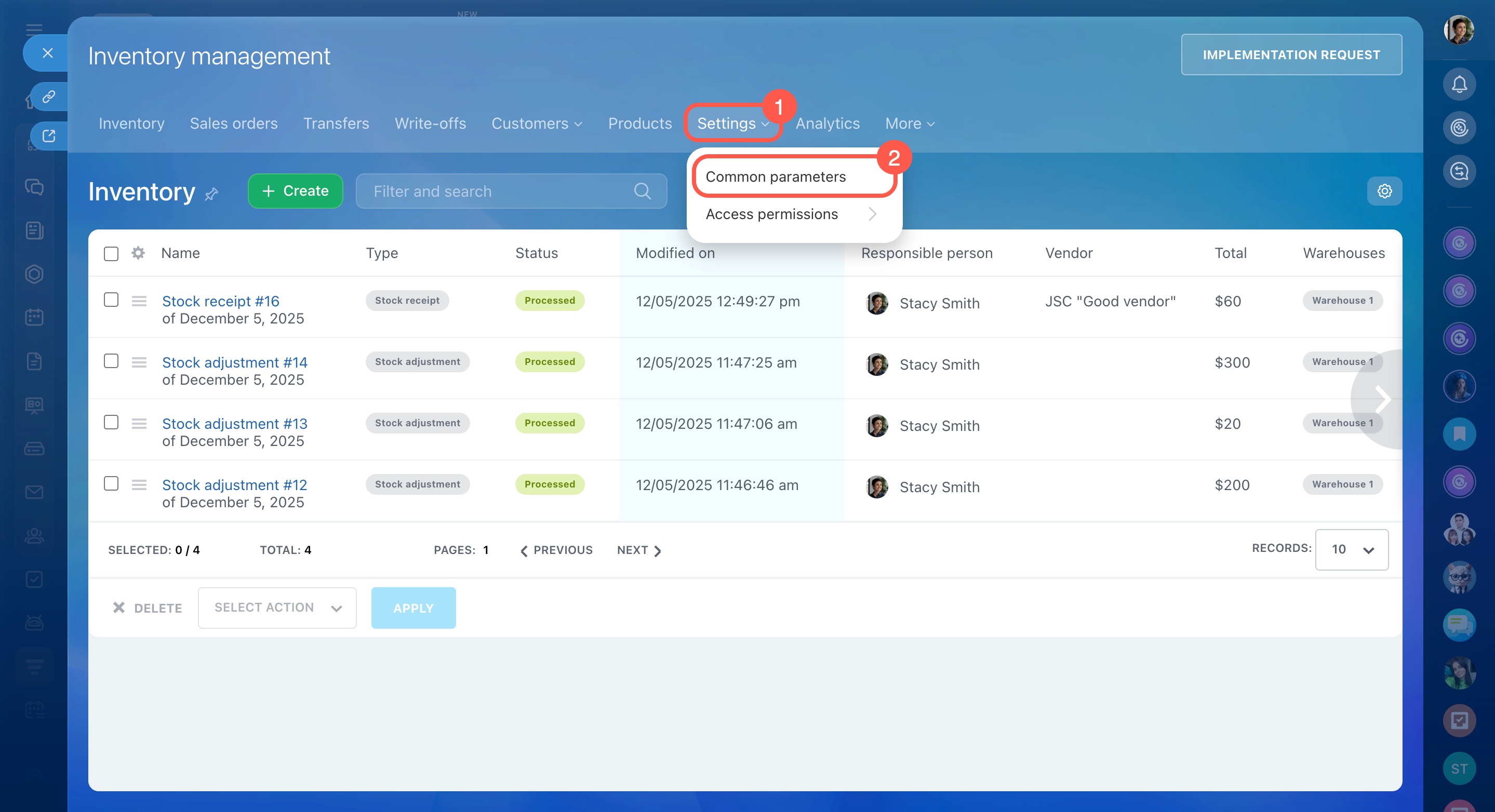Click the notifications bell icon
This screenshot has height=812, width=1495.
pos(1459,85)
